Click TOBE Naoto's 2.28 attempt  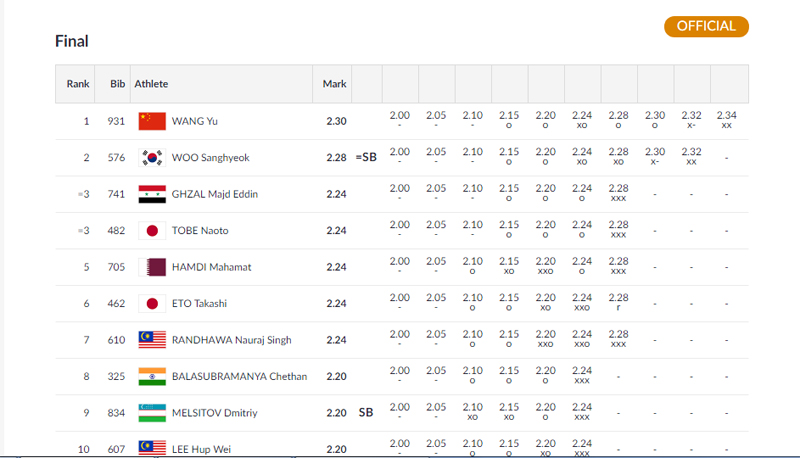(618, 229)
